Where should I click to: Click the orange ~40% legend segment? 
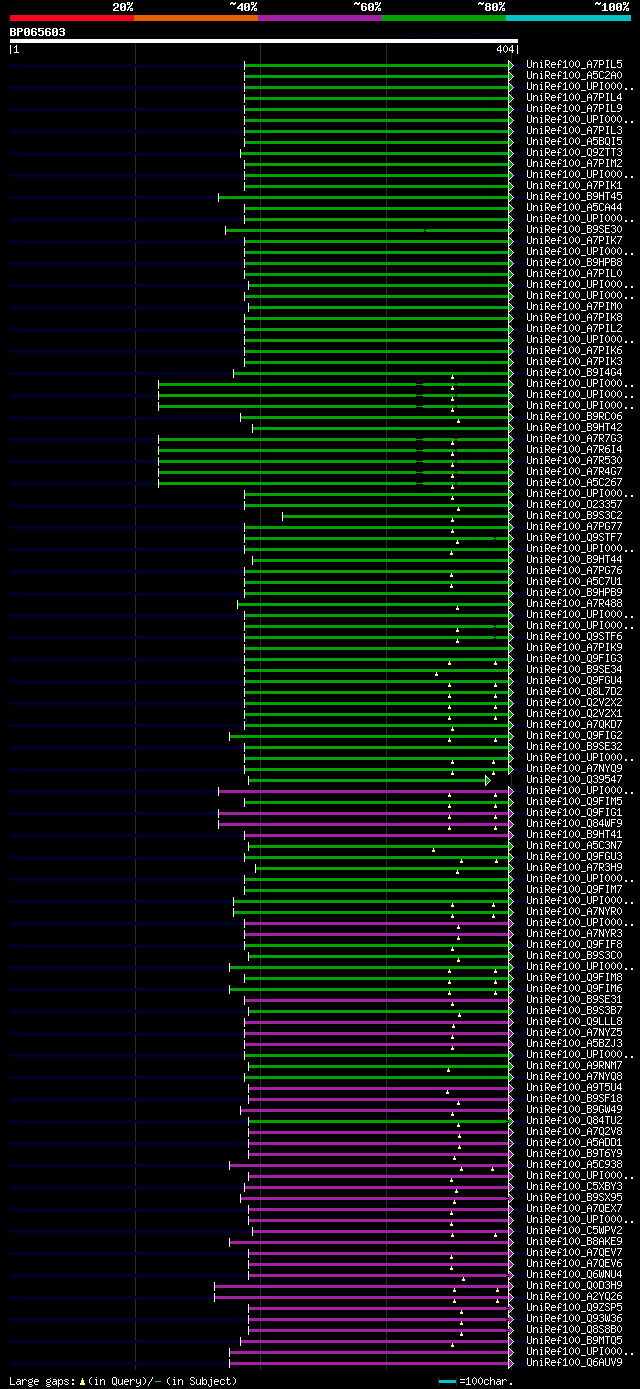click(196, 18)
